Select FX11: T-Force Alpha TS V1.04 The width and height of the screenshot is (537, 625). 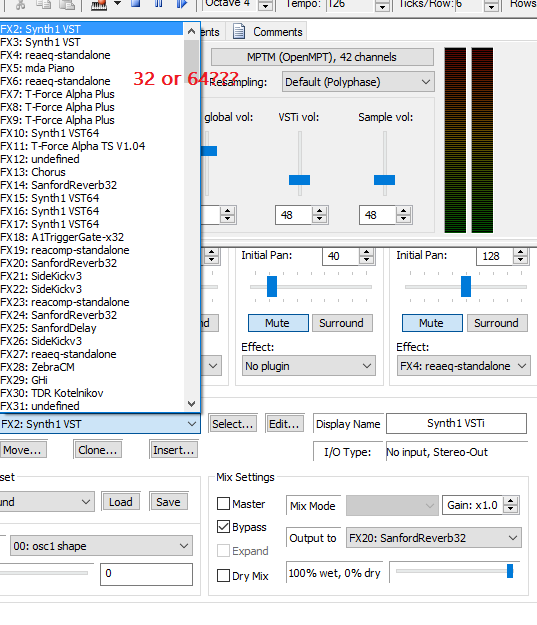coord(92,146)
